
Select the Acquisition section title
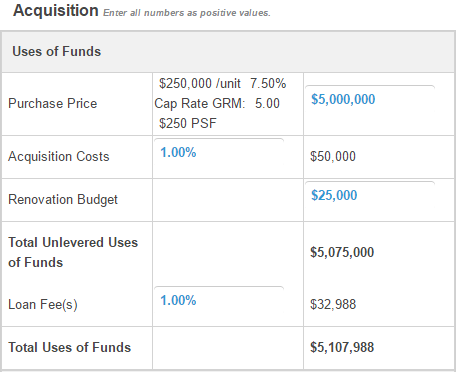coord(56,10)
